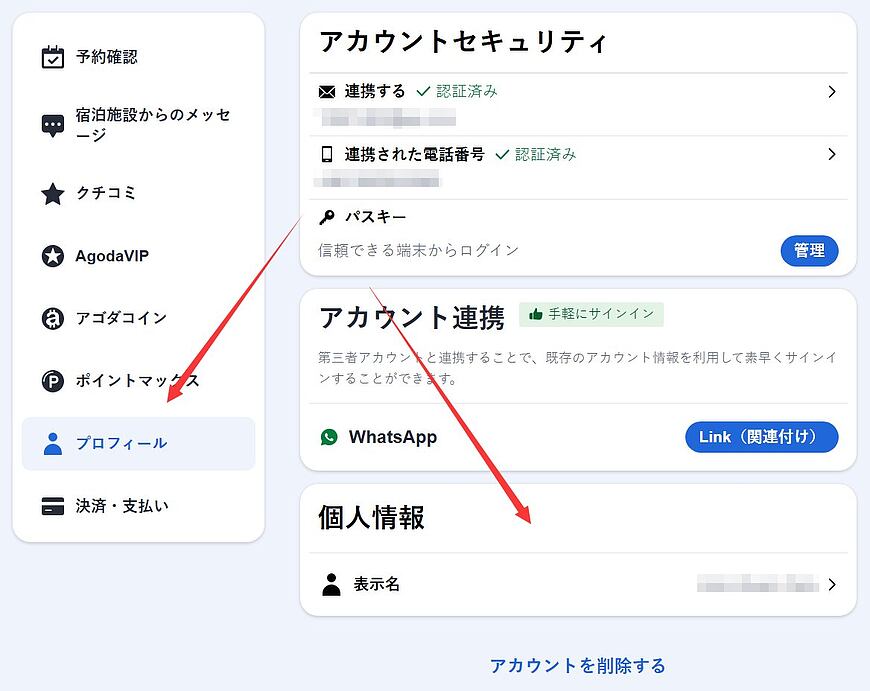Screen dimensions: 870x691
Task: Click the Link（関連付け） button for WhatsApp
Action: (x=761, y=437)
